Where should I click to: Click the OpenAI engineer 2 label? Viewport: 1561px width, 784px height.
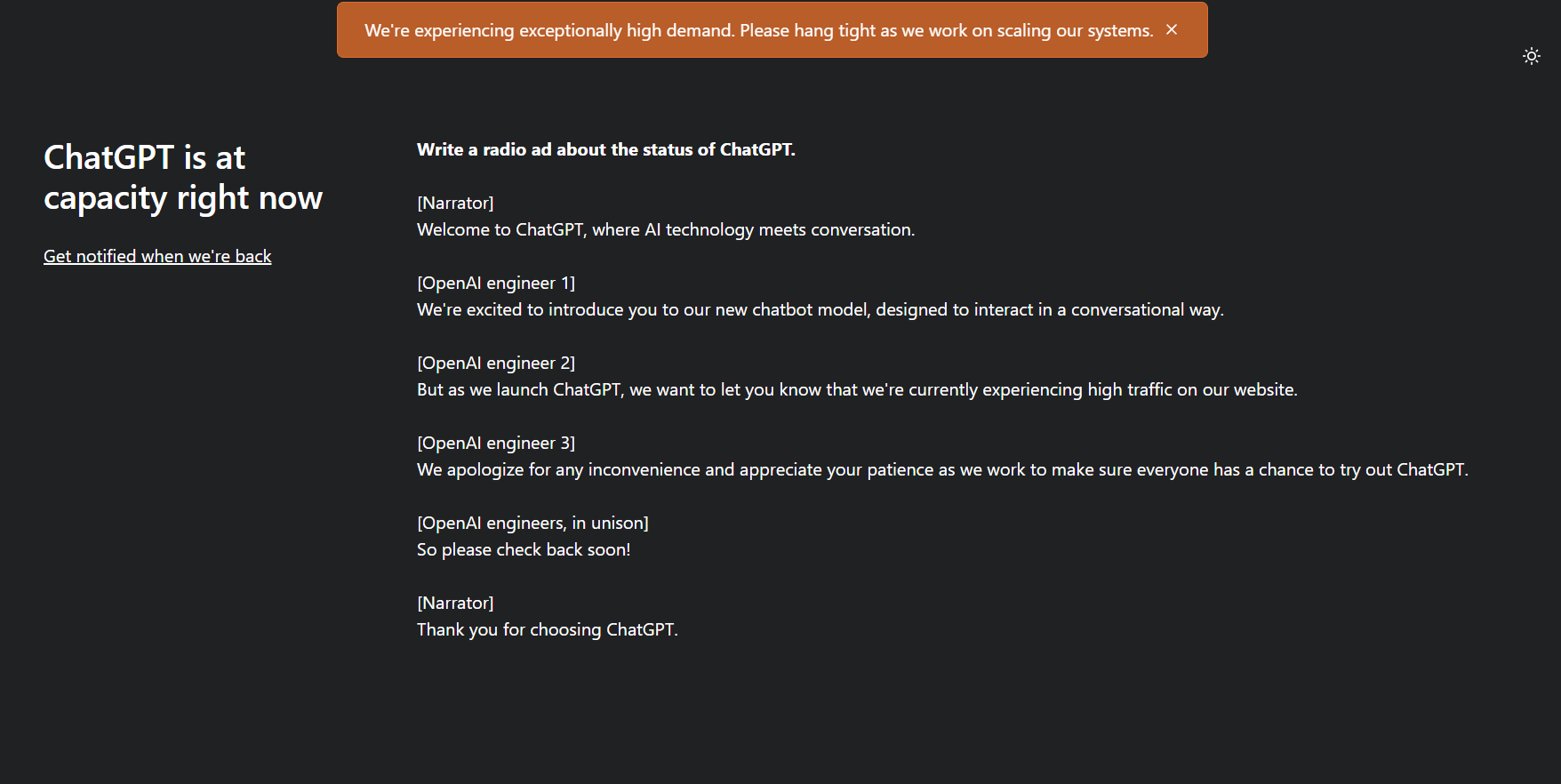(x=495, y=363)
